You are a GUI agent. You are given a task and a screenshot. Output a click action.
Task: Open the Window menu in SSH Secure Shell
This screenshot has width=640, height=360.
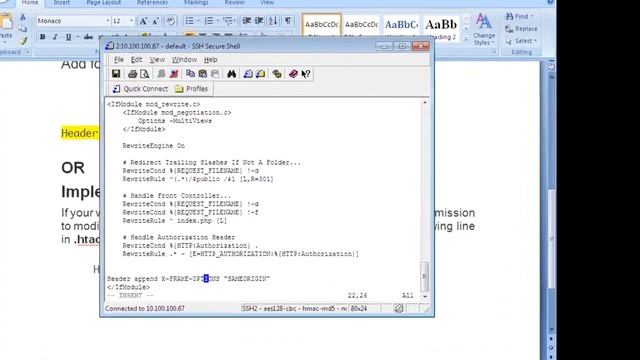(184, 60)
